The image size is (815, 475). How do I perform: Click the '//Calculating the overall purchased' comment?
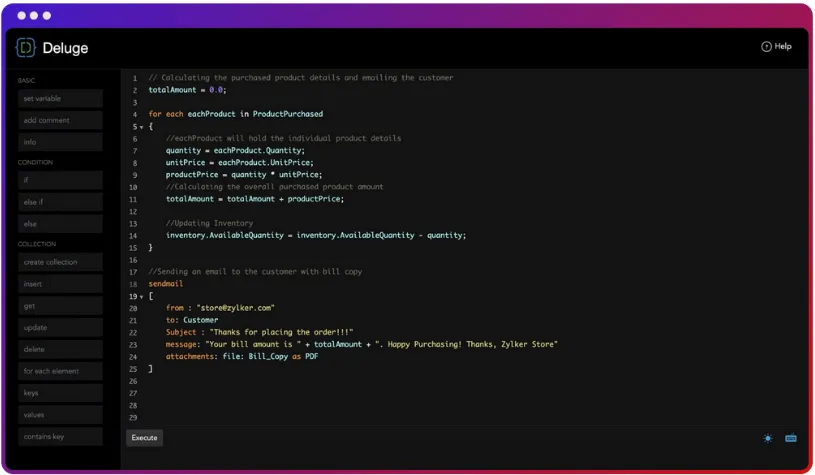coord(274,187)
